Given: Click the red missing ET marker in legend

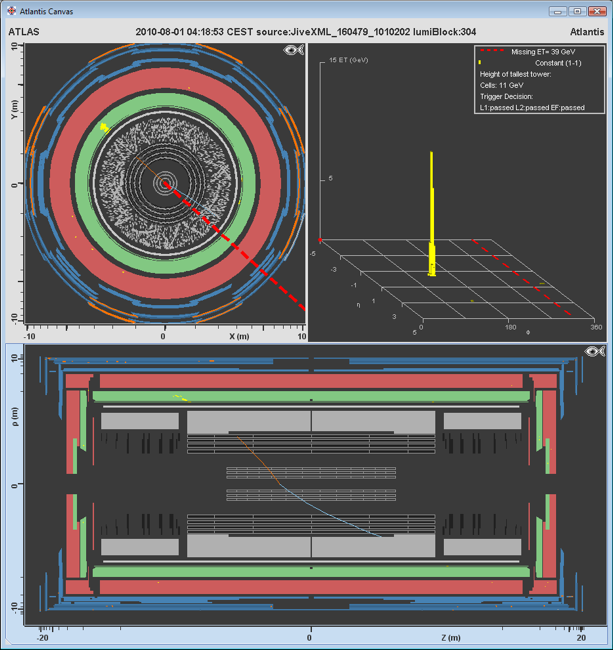Looking at the screenshot, I should pyautogui.click(x=493, y=50).
